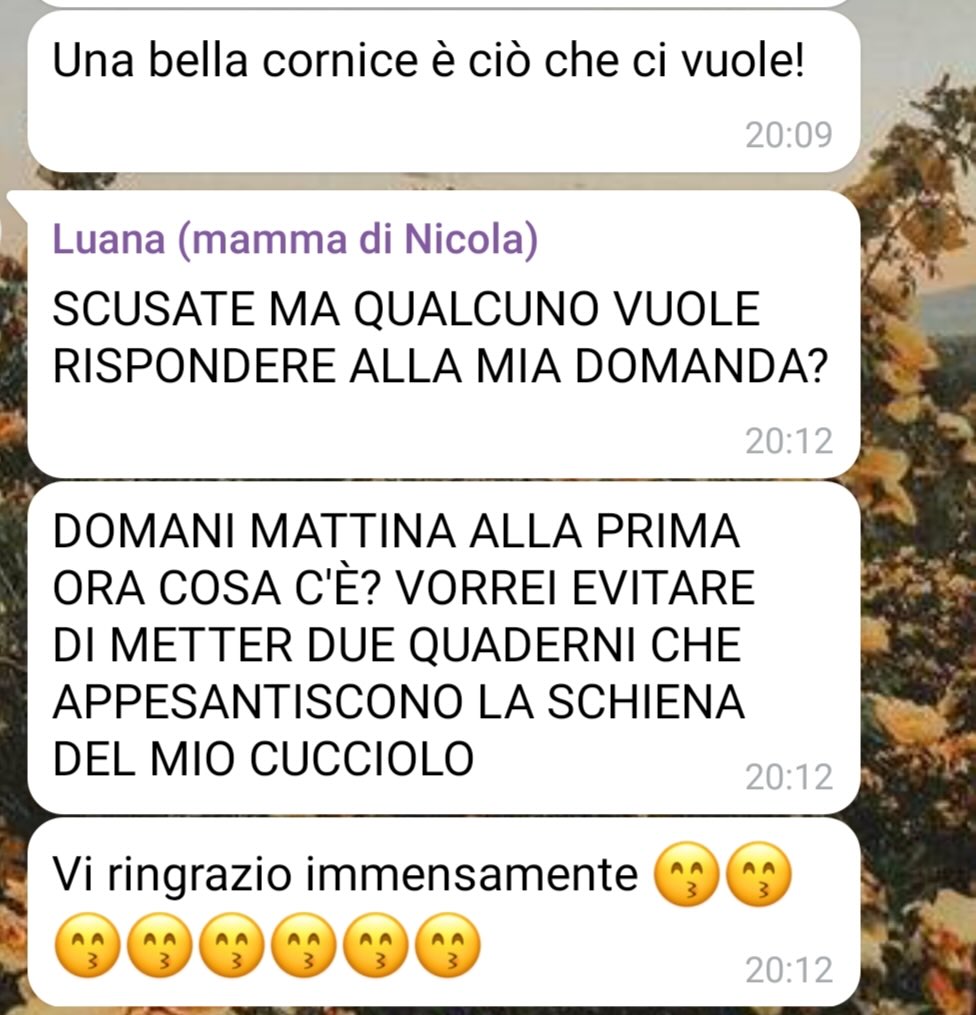Image resolution: width=976 pixels, height=1015 pixels.
Task: Tap the words "RISPONDERE ALLA MIA DOMANDA?"
Action: (440, 366)
